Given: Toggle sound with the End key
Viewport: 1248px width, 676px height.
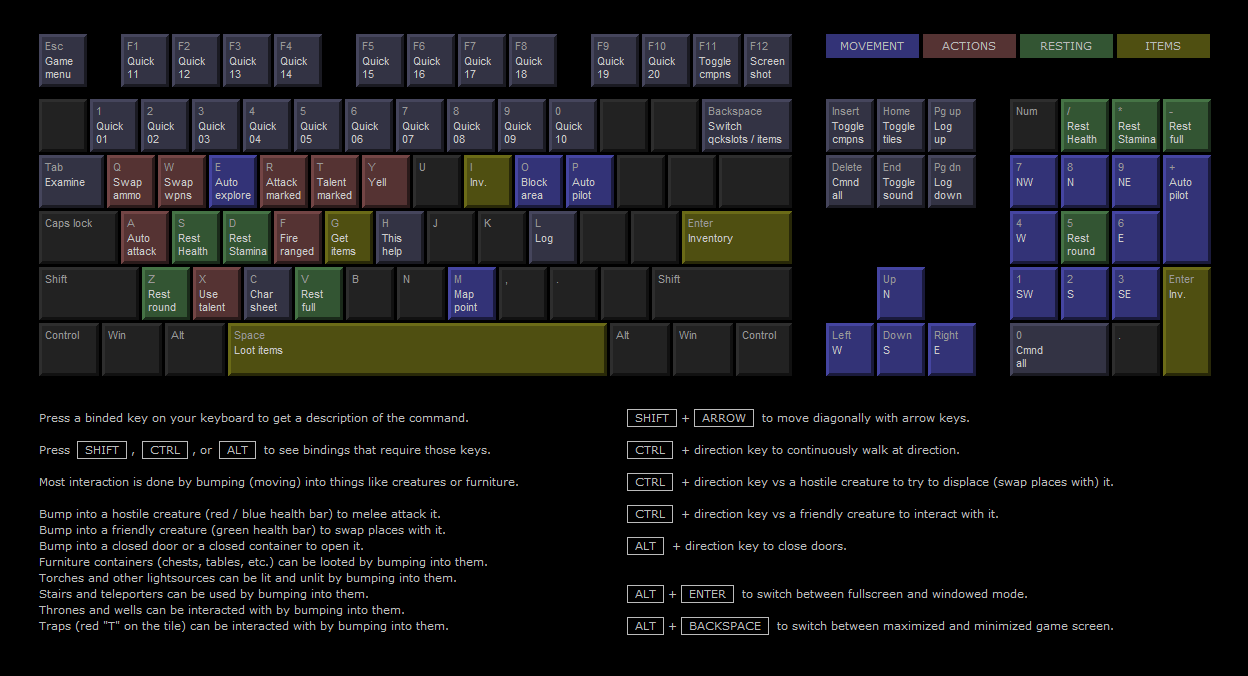Looking at the screenshot, I should (x=900, y=182).
